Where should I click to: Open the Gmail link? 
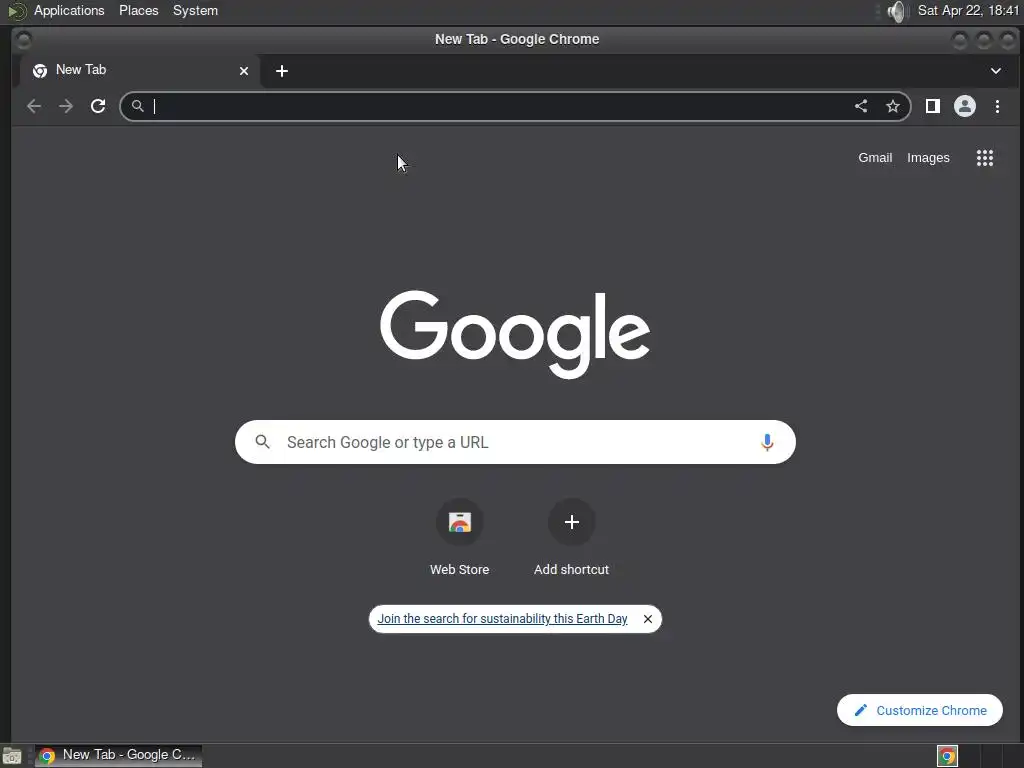pyautogui.click(x=875, y=157)
